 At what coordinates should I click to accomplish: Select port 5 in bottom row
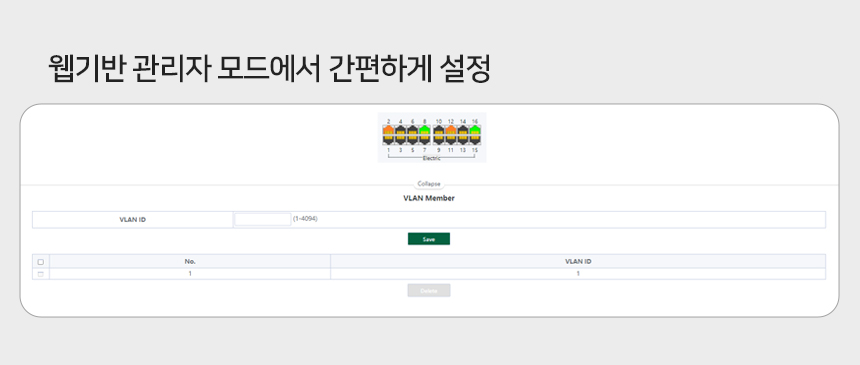(412, 140)
